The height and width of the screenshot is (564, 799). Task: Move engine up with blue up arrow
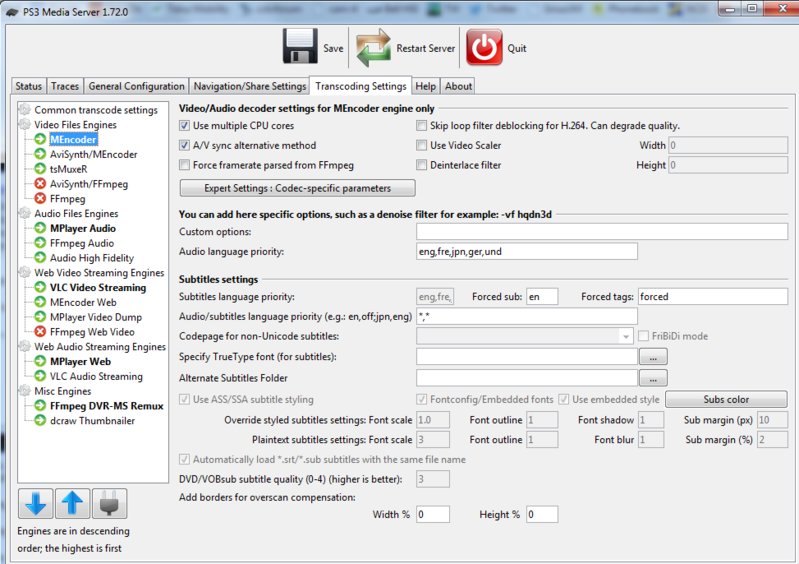72,503
